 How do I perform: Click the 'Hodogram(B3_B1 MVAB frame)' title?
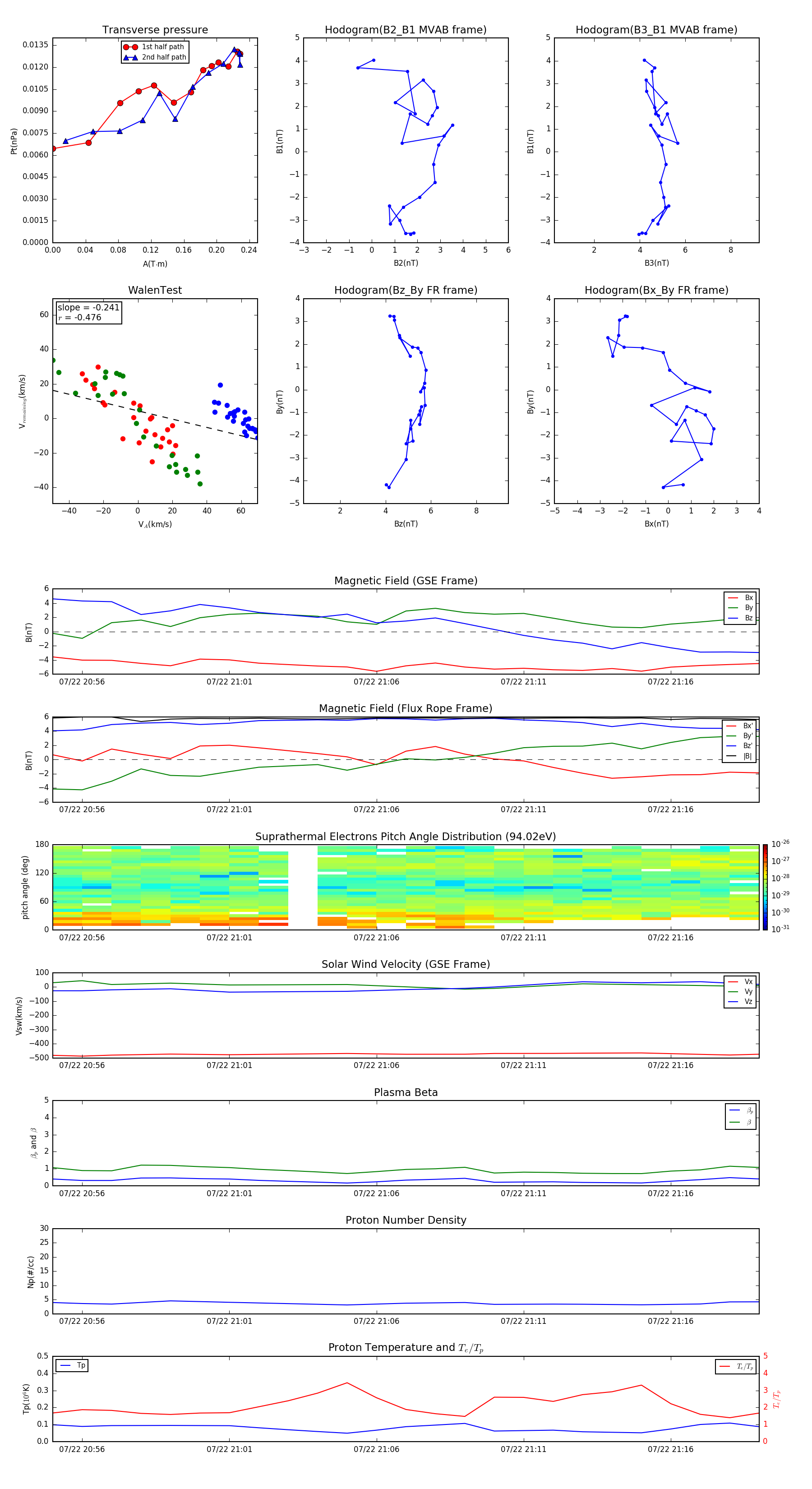(656, 30)
